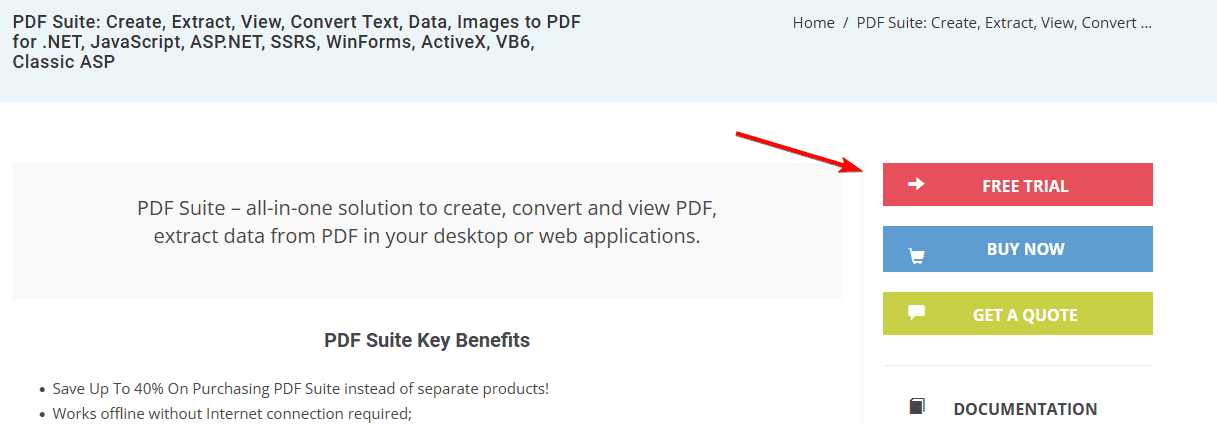The image size is (1217, 424).
Task: Click the shopping cart icon on Buy Now
Action: click(916, 257)
